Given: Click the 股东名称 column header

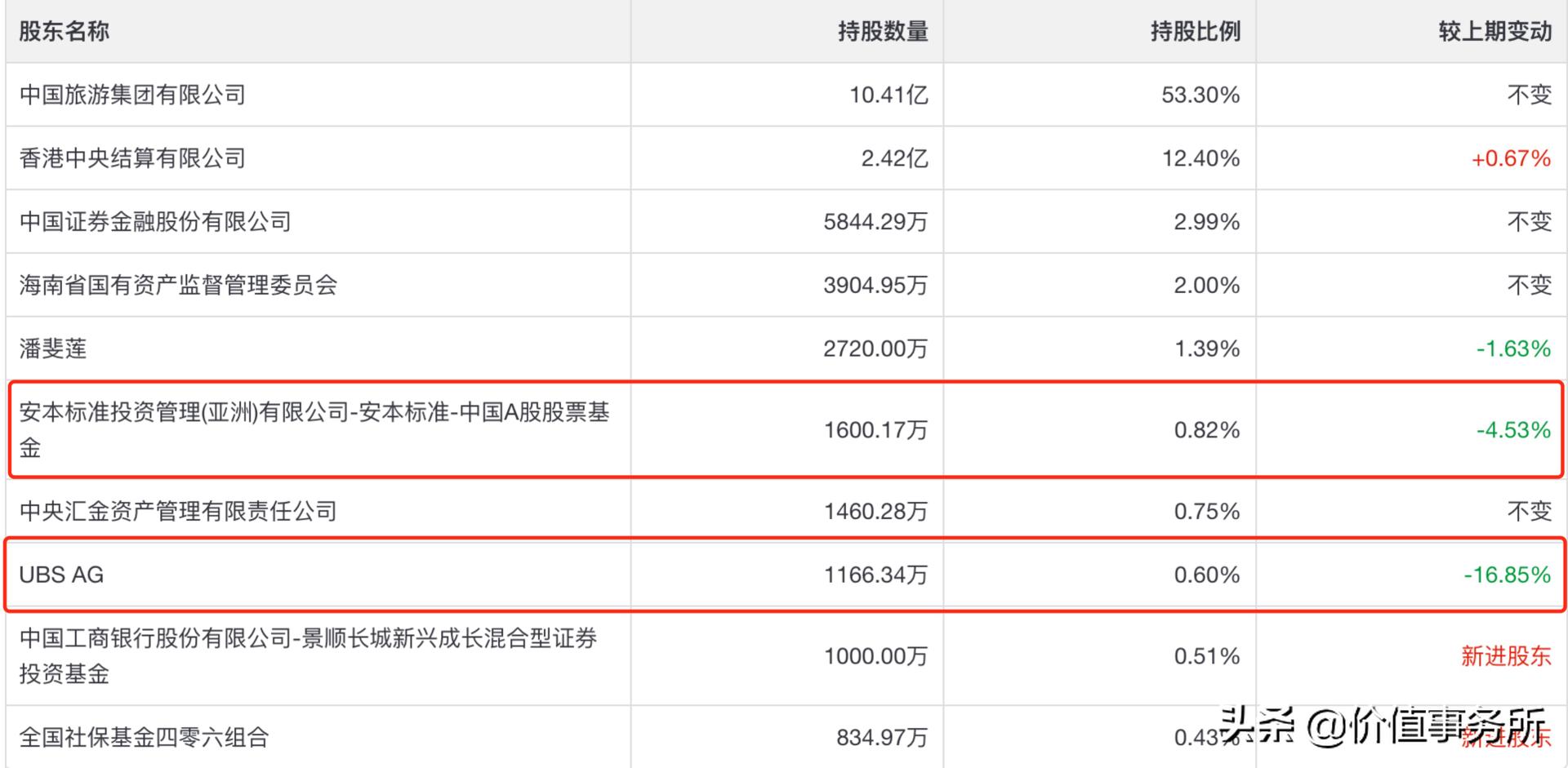Looking at the screenshot, I should coord(64,32).
